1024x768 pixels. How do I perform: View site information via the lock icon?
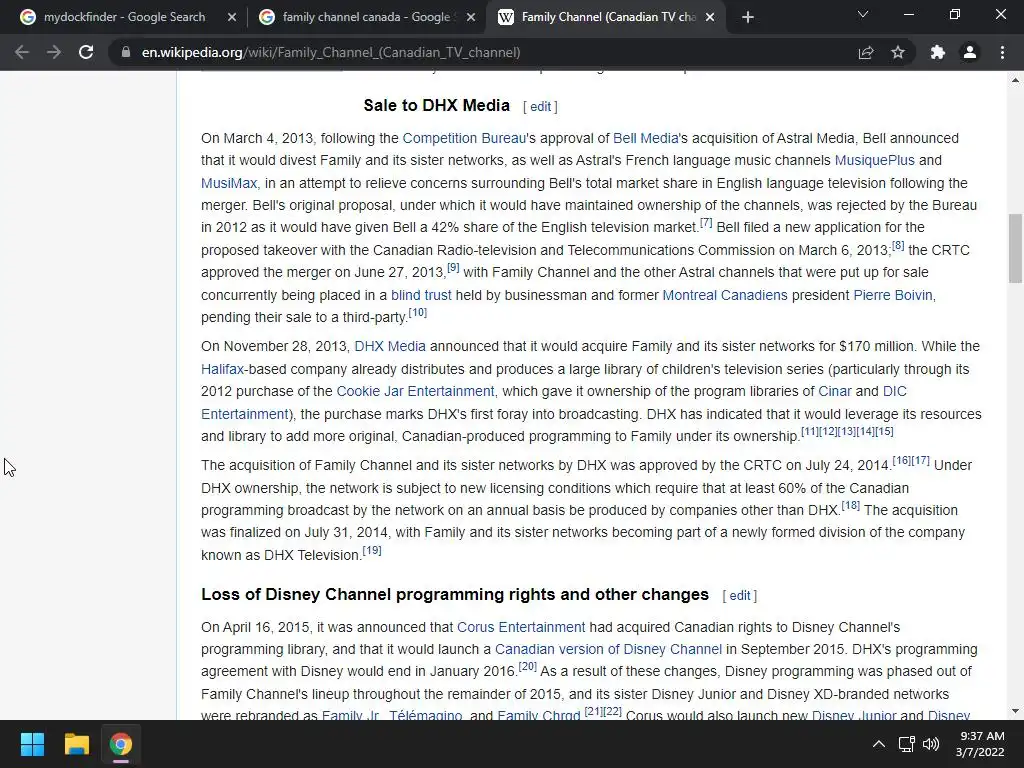tap(125, 52)
